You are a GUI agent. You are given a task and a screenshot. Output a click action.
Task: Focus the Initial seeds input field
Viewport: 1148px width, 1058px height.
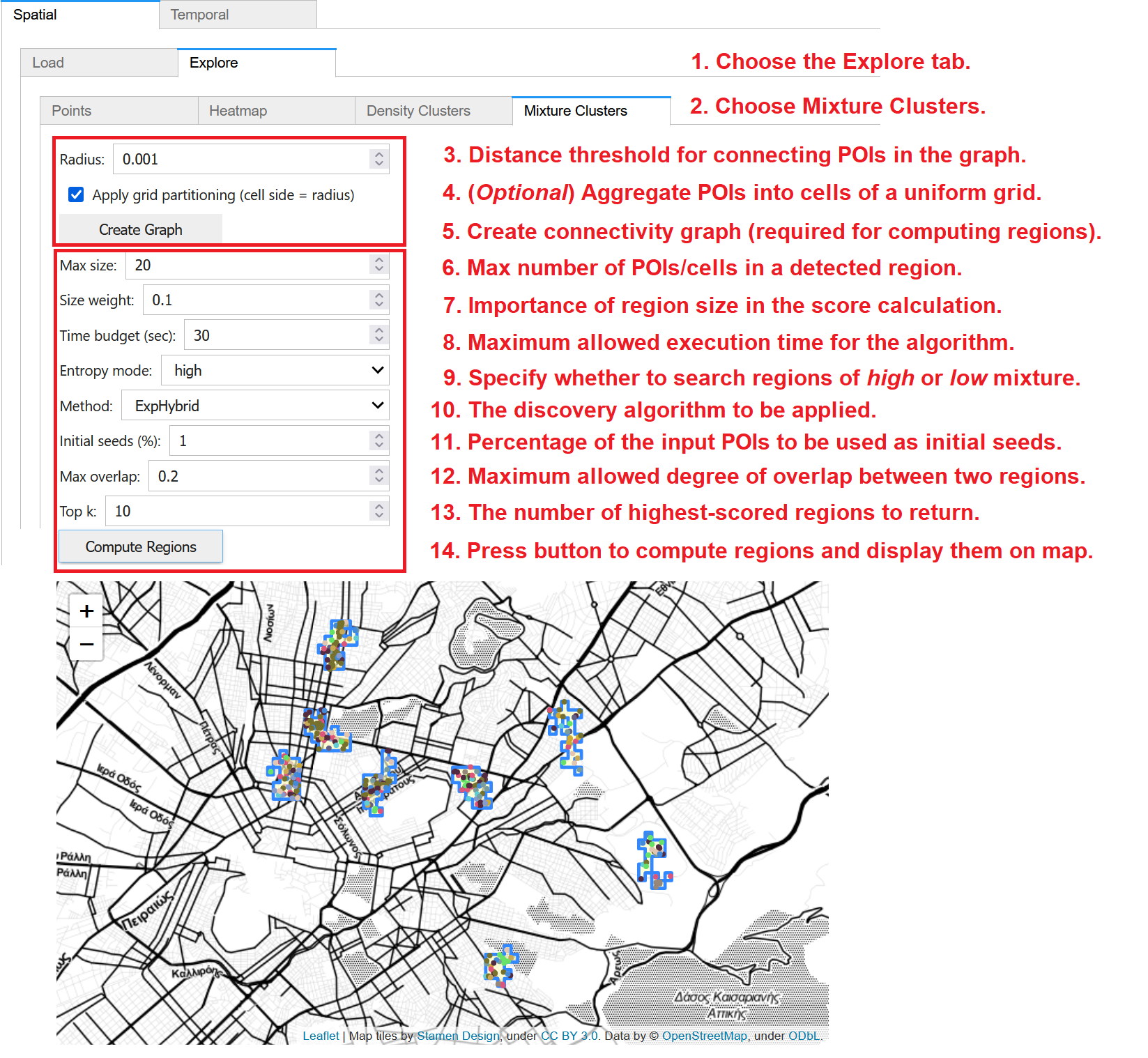click(x=280, y=440)
